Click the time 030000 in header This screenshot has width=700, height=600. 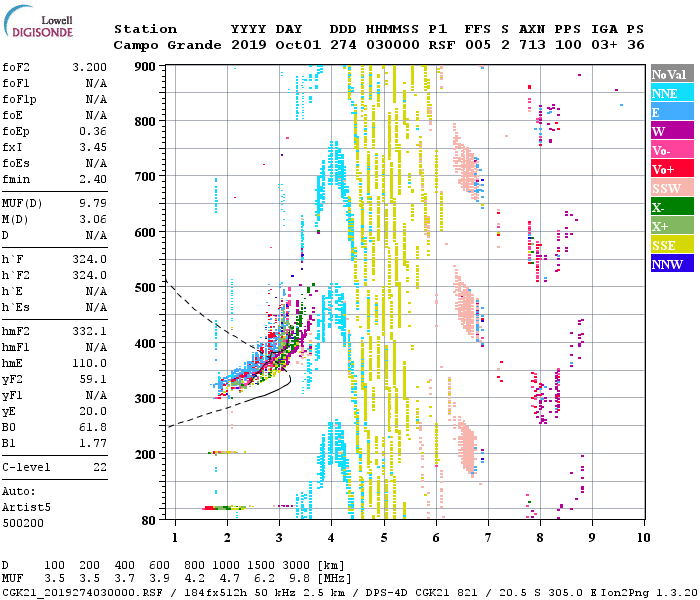coord(393,45)
